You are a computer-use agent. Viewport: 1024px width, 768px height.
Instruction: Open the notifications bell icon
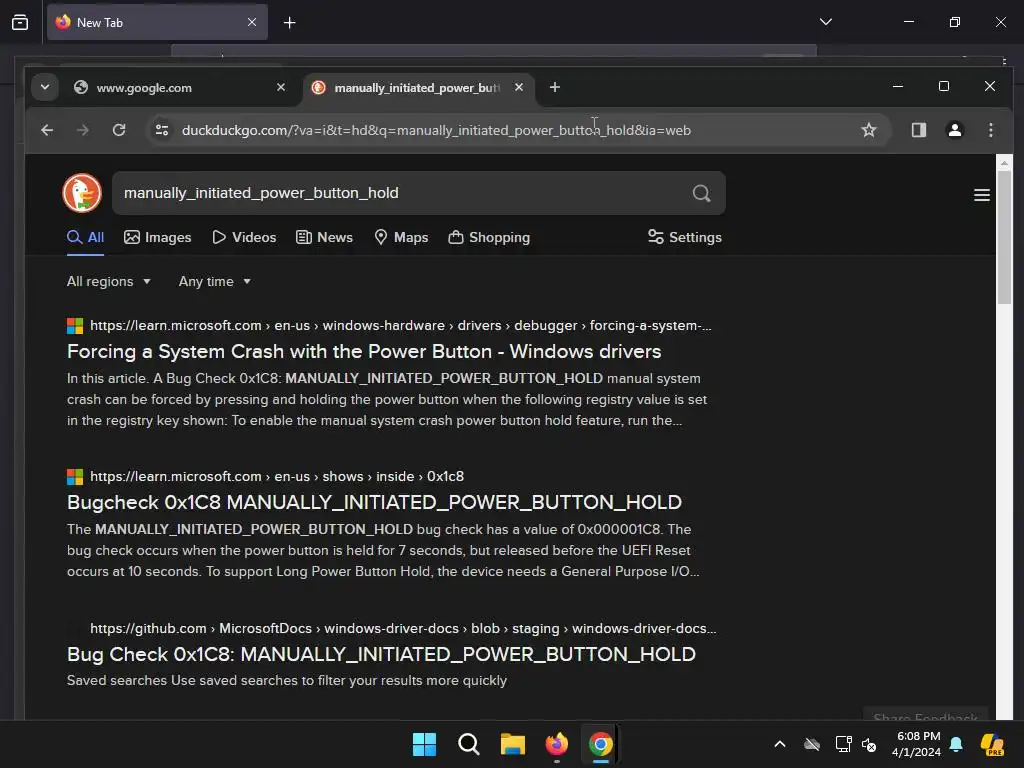[x=956, y=744]
